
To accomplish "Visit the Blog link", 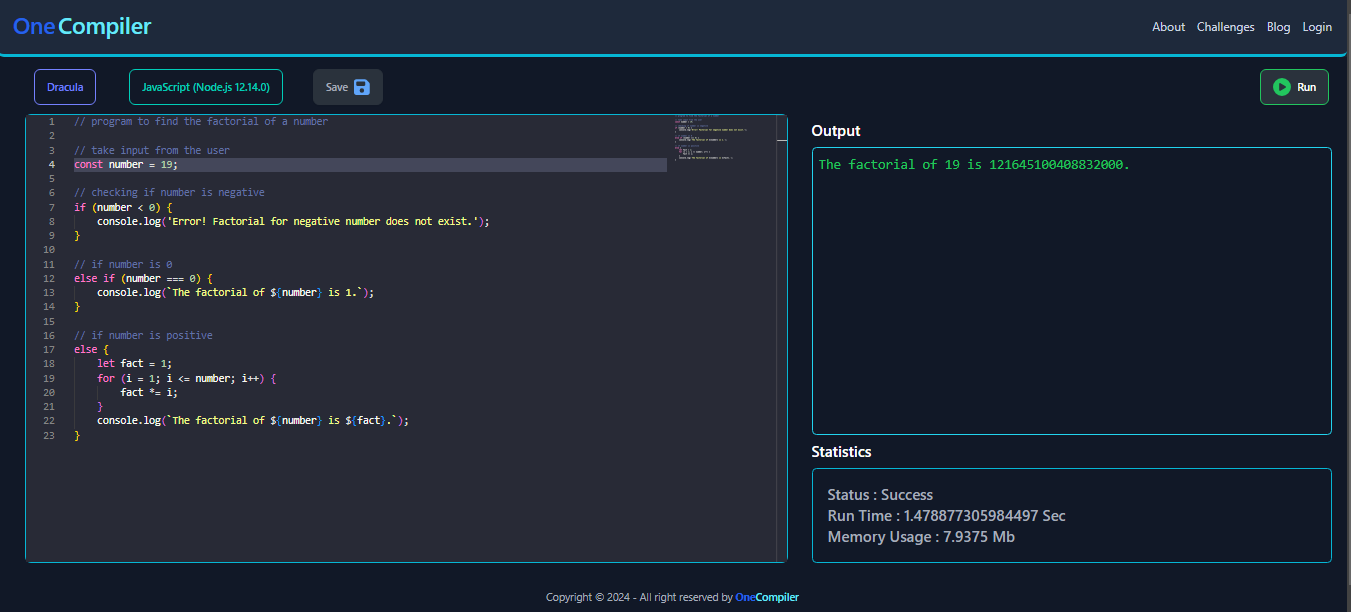I will 1278,27.
